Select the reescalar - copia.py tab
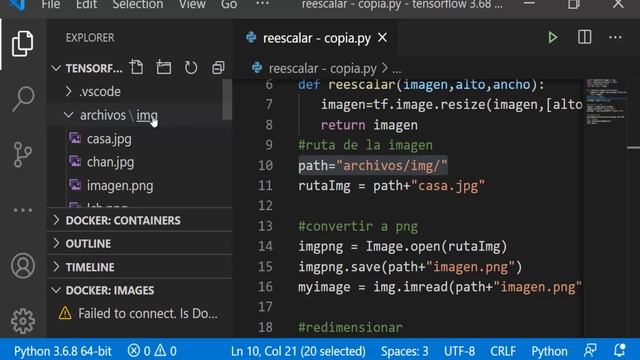 point(316,38)
